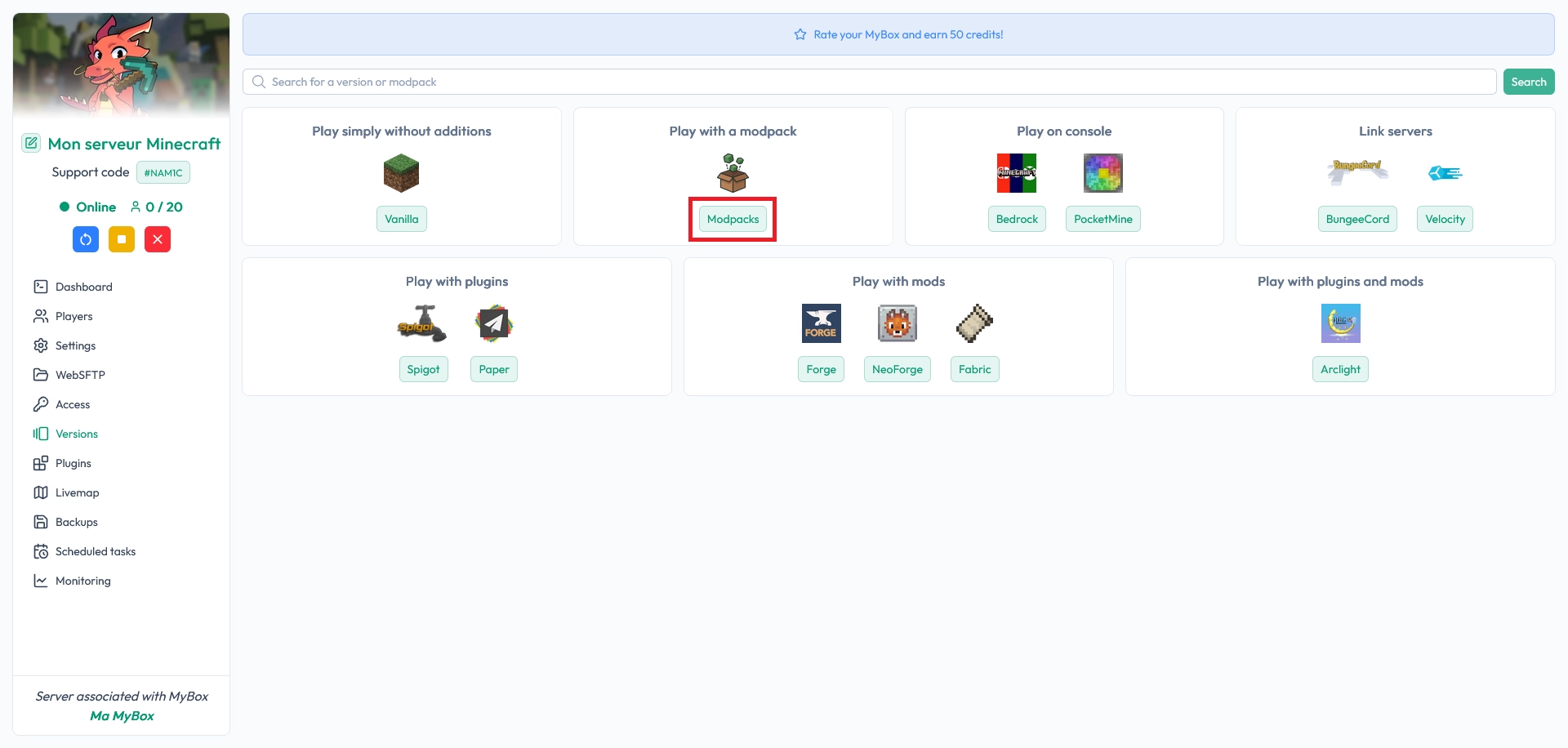Select the Fabric version button
The width and height of the screenshot is (1568, 748).
pos(974,369)
